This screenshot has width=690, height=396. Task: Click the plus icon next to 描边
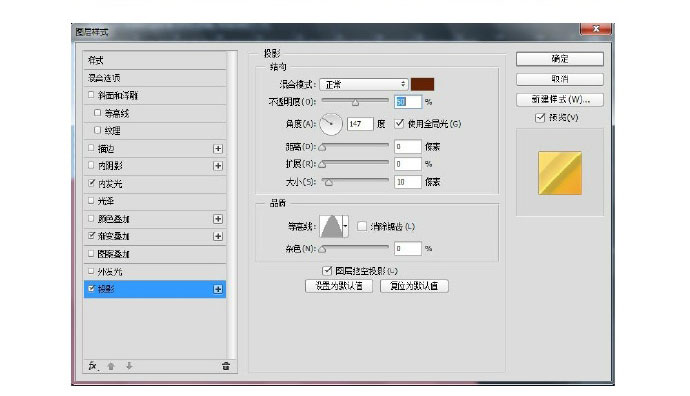[x=218, y=149]
